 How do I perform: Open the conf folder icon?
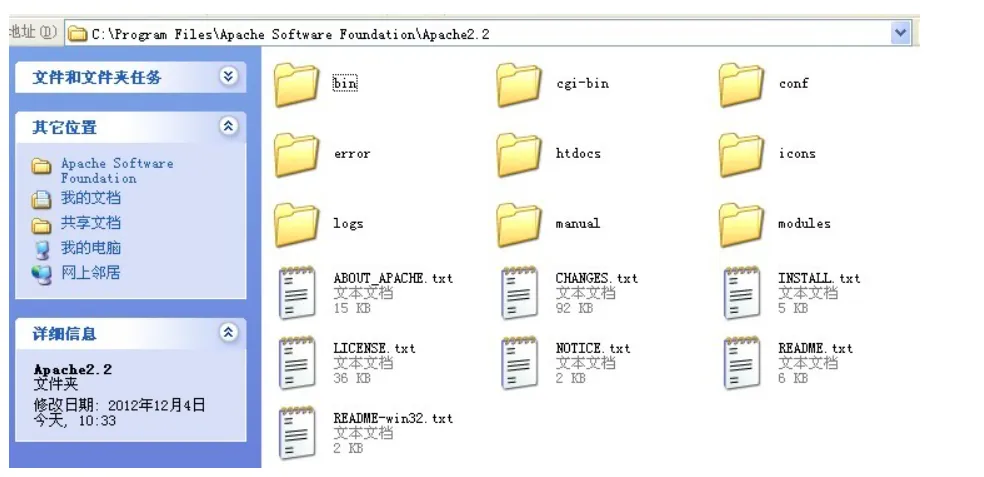tap(741, 85)
